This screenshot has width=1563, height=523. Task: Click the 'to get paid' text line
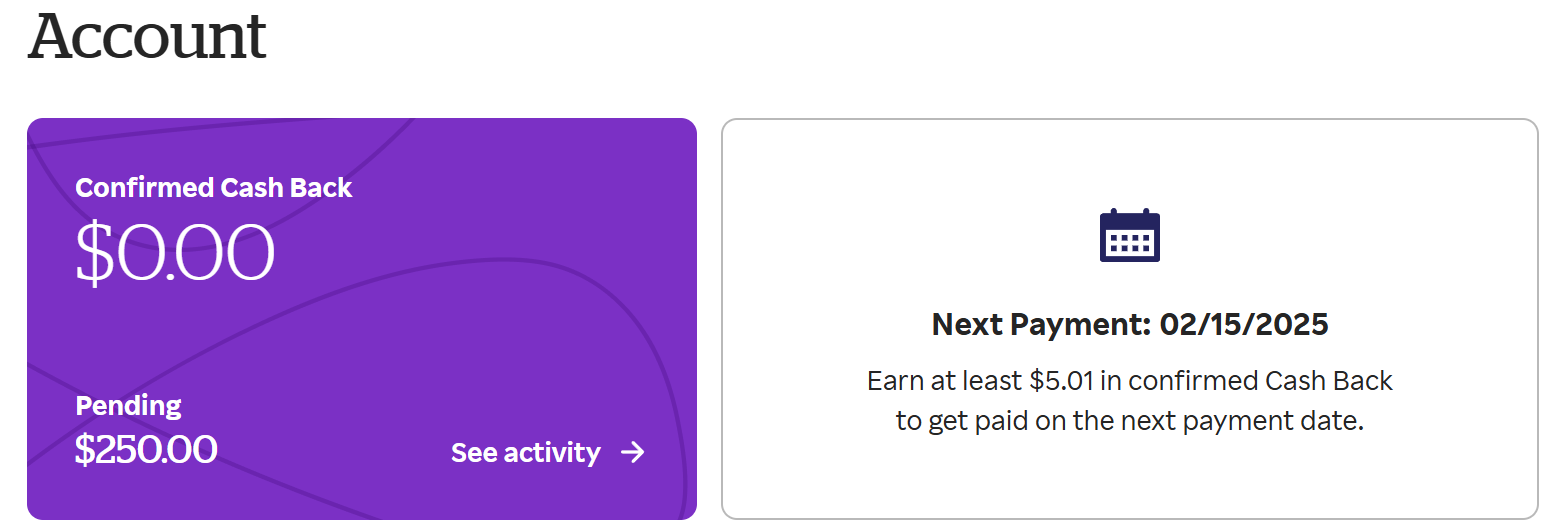tap(1129, 421)
